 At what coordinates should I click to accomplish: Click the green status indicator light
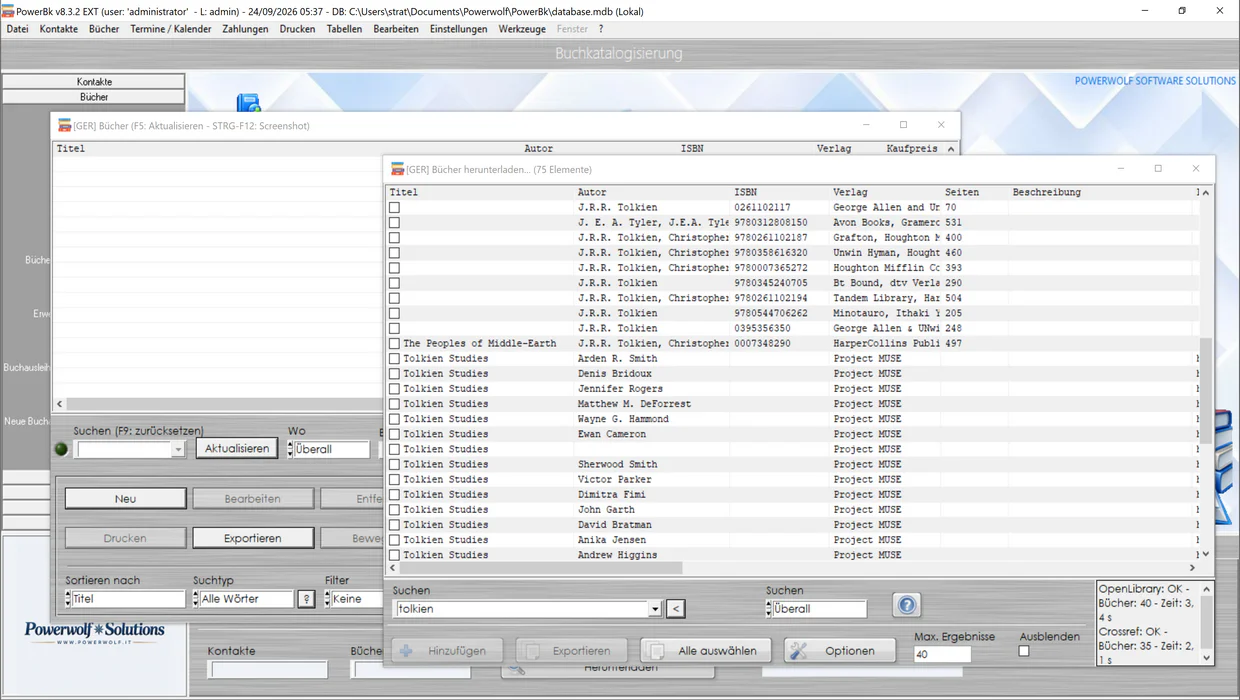click(61, 449)
